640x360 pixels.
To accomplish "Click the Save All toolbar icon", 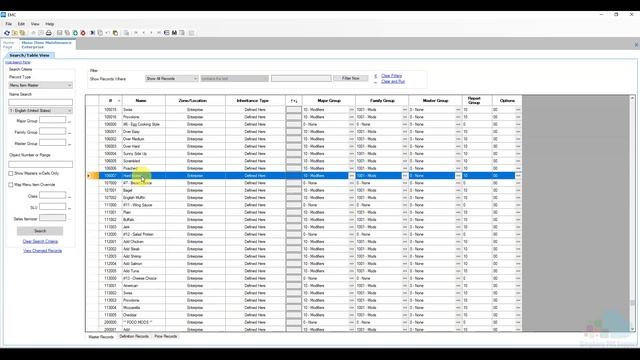I will click(x=67, y=33).
